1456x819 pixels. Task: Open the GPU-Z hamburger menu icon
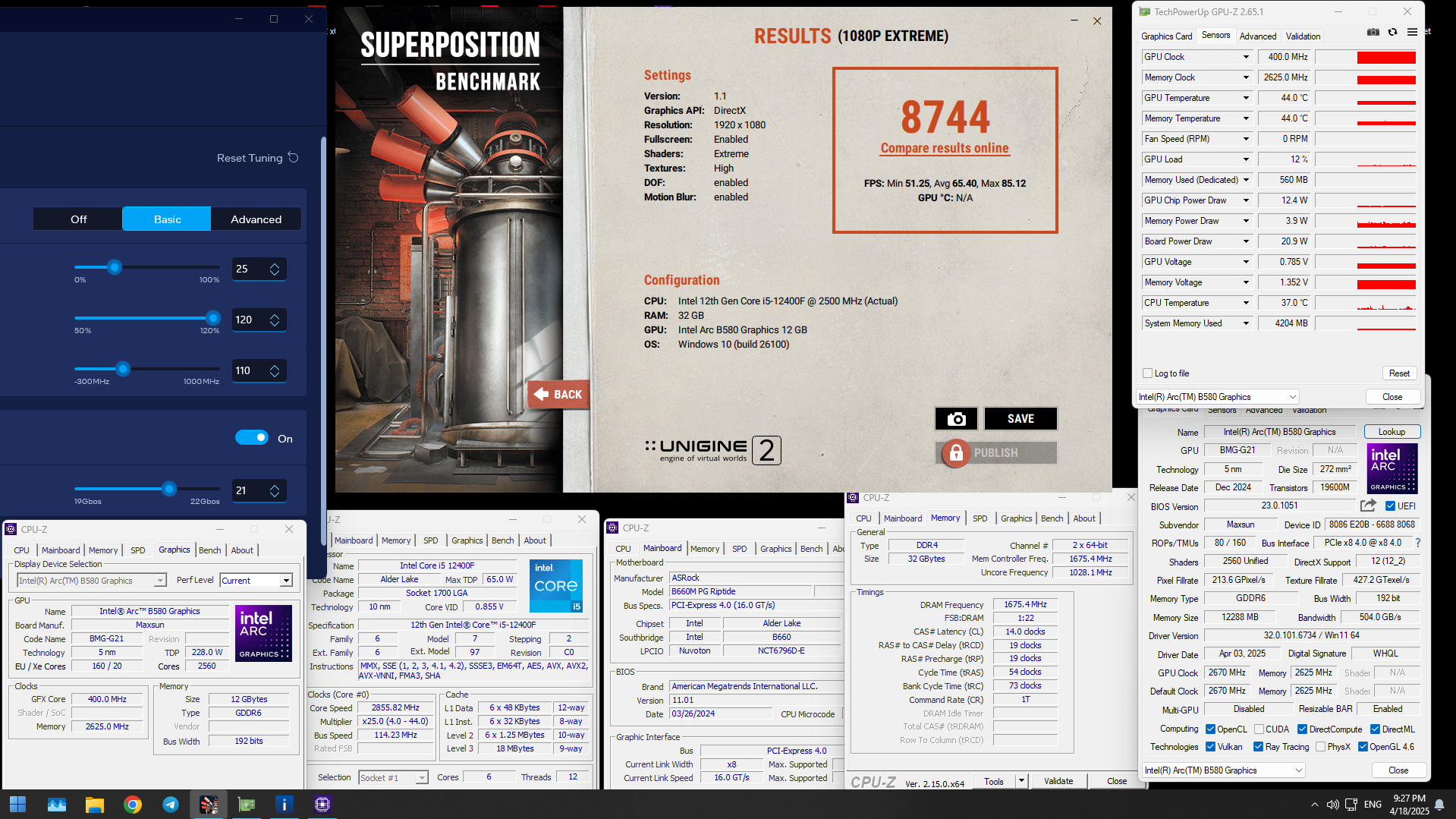[x=1412, y=32]
